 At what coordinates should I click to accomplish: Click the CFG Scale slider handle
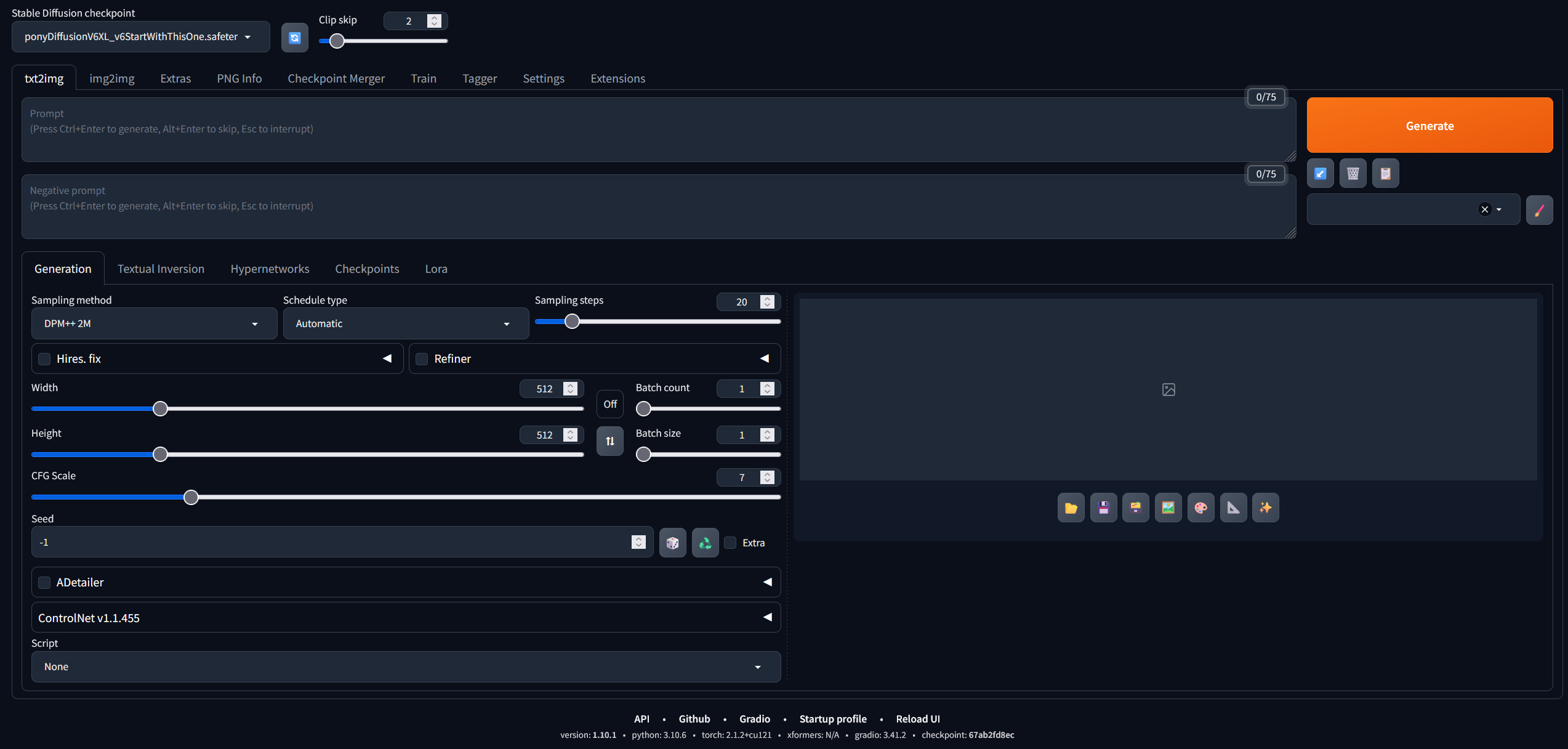click(191, 497)
